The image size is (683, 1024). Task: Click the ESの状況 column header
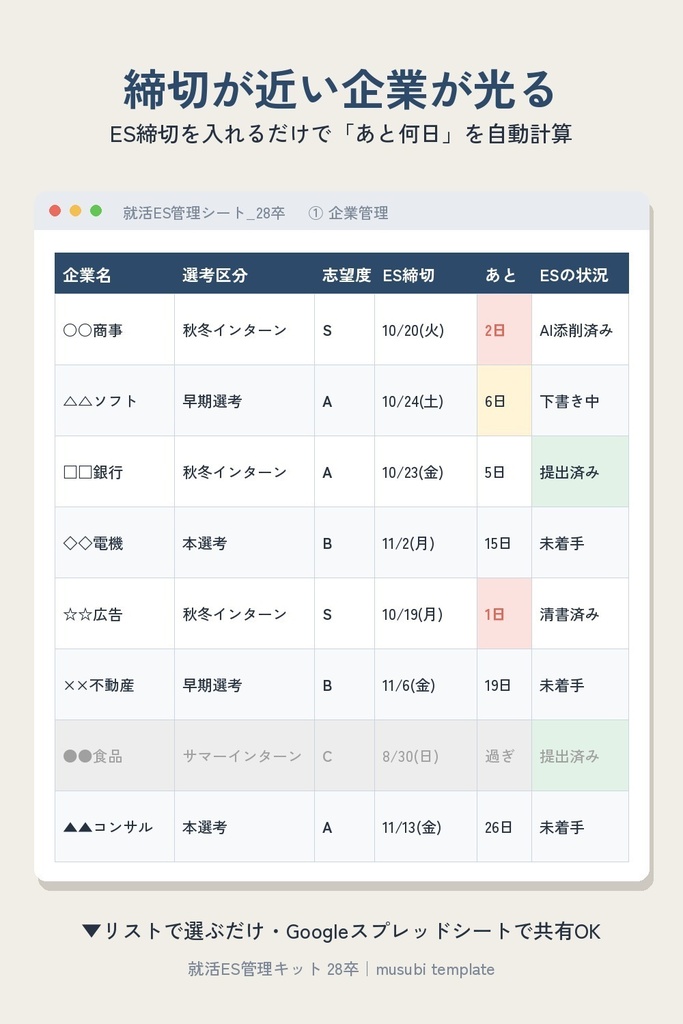pos(580,274)
